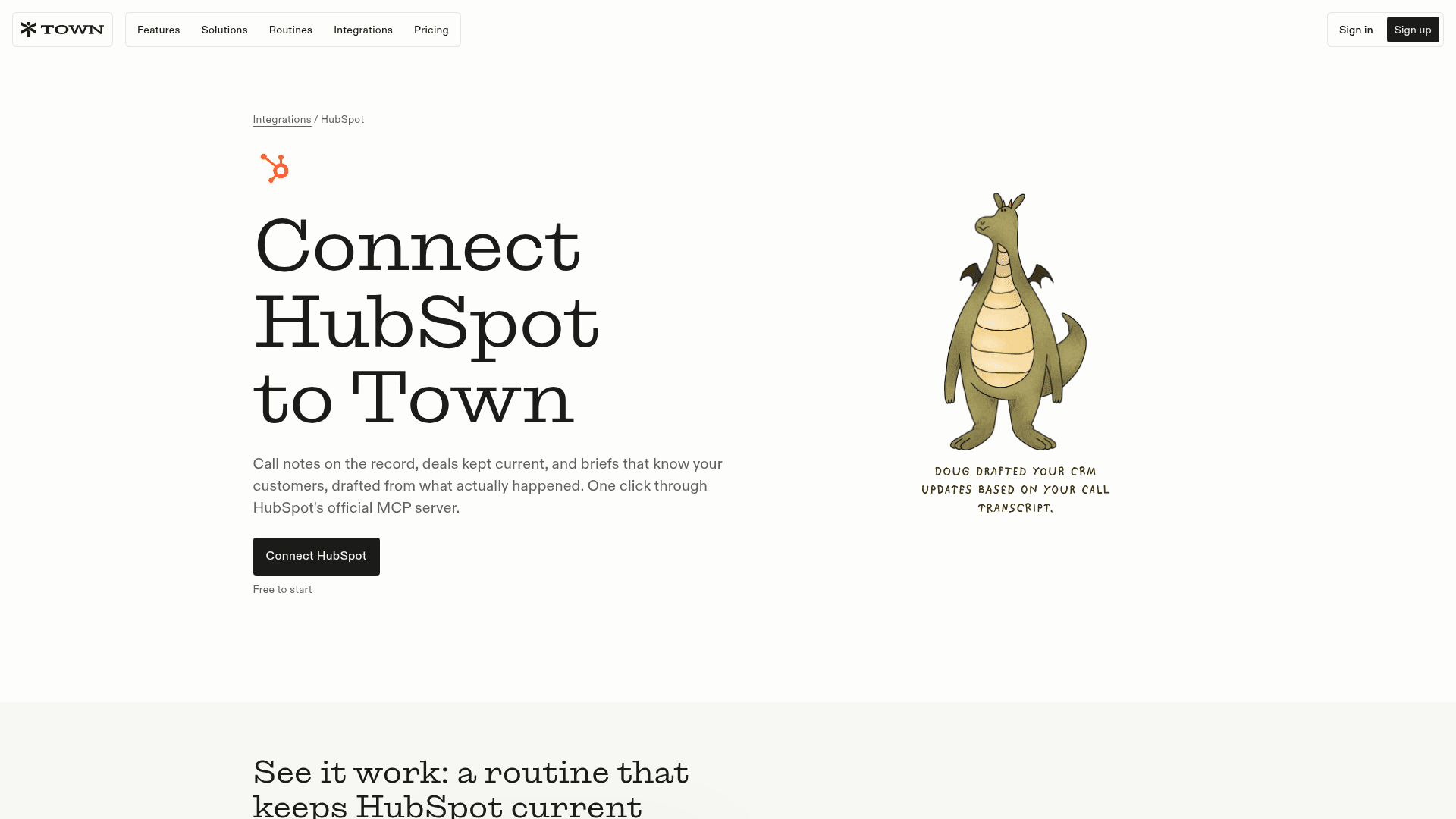Click the 'See it work' section heading
1456x819 pixels.
tap(471, 789)
